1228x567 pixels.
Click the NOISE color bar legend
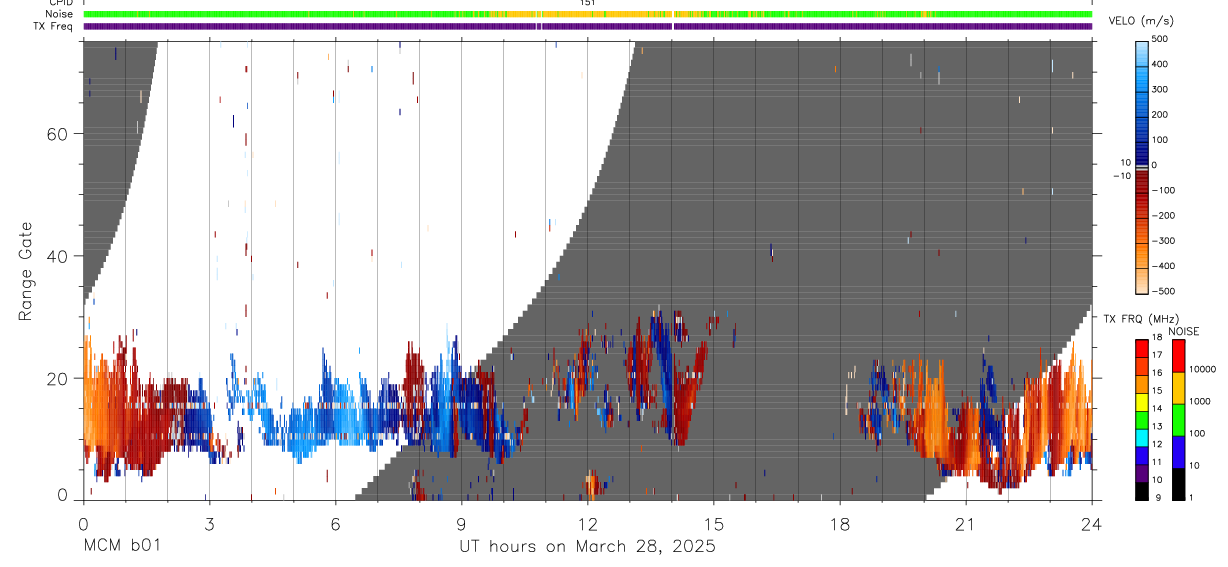tap(1178, 419)
